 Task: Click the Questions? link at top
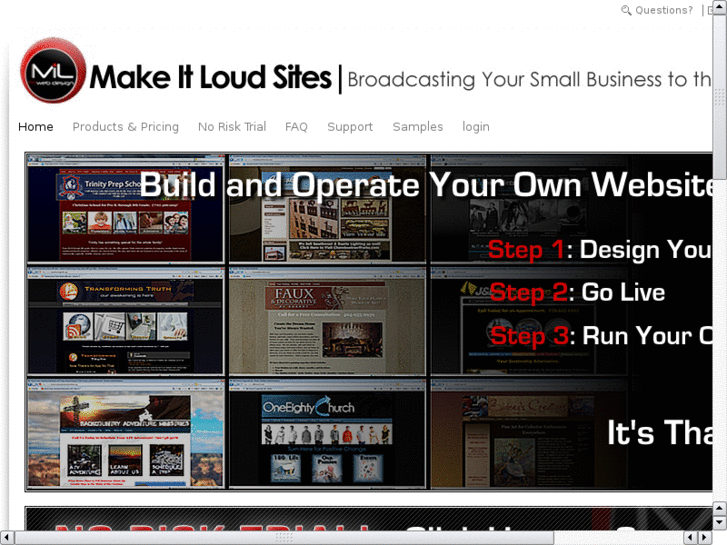tap(664, 11)
